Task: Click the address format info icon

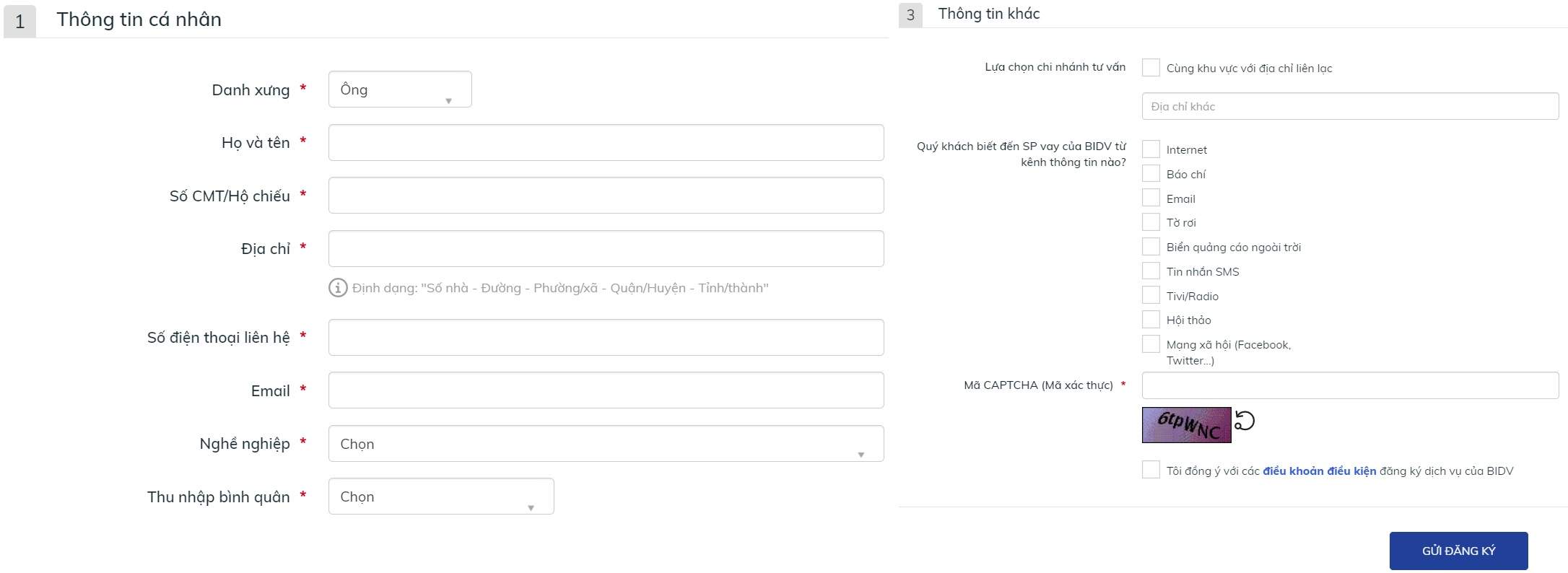Action: point(338,288)
